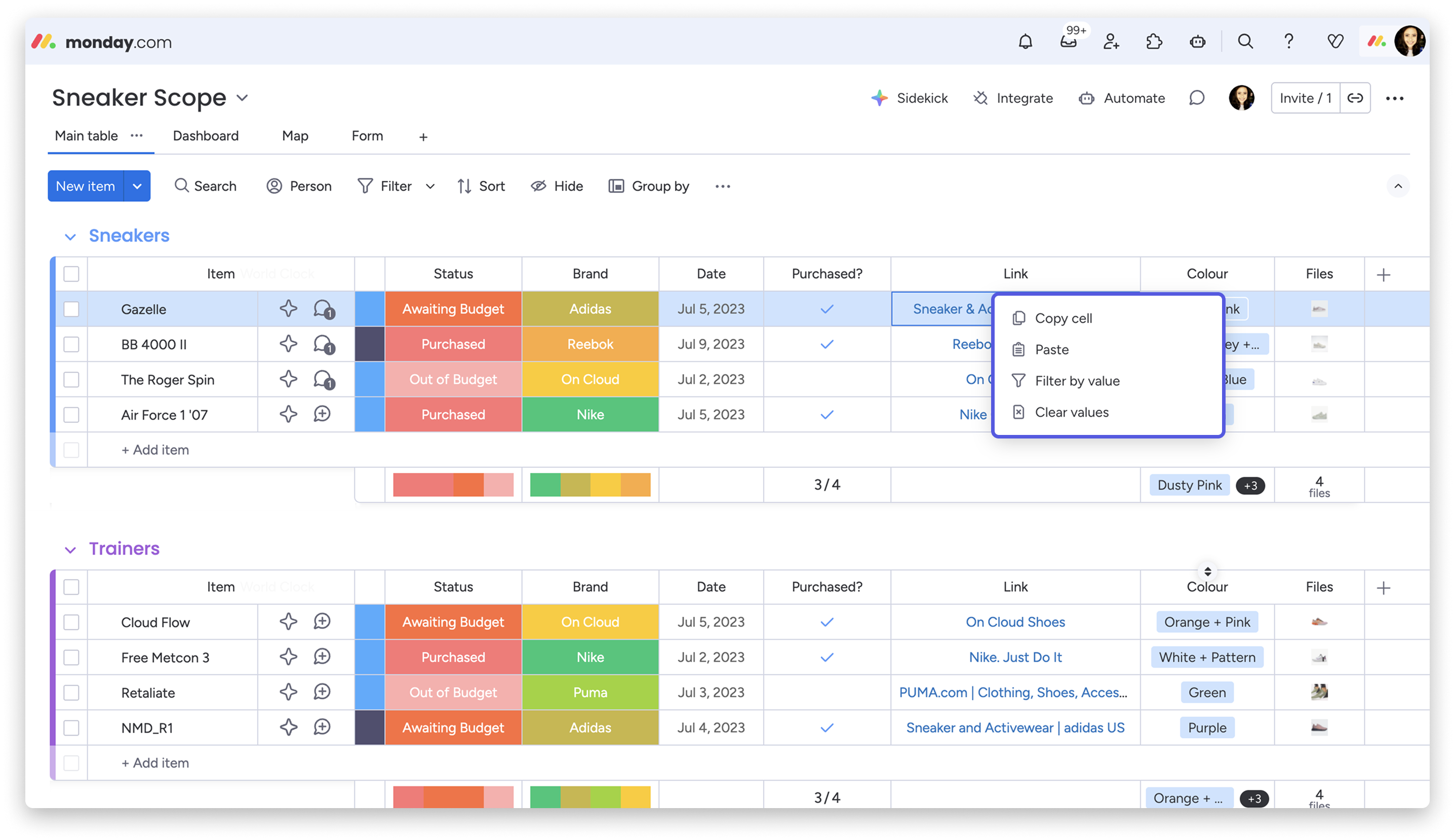Image resolution: width=1455 pixels, height=840 pixels.
Task: Expand the Sneaker Scope board title dropdown
Action: 242,98
